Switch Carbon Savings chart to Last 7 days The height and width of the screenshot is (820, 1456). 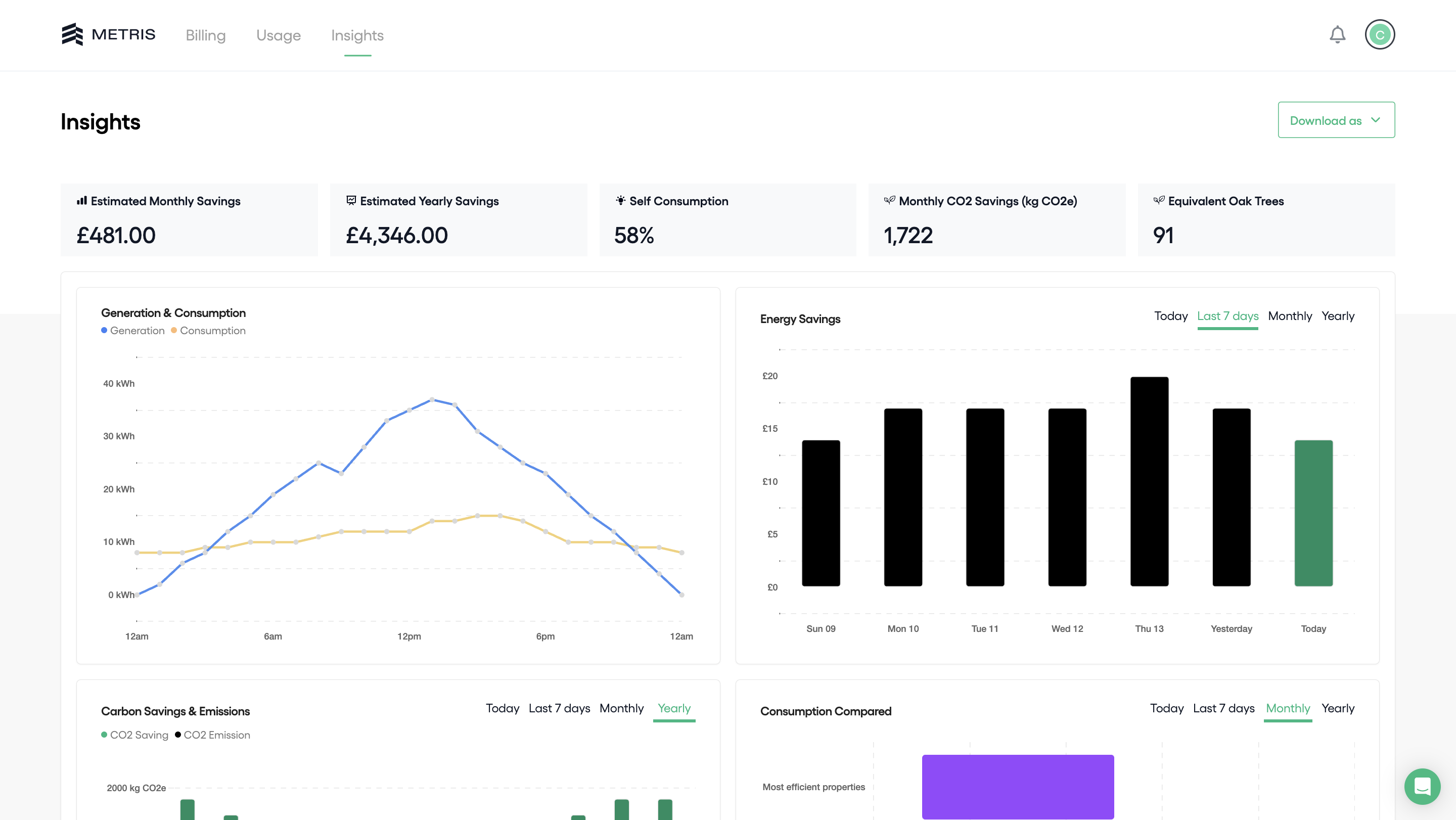pos(559,708)
